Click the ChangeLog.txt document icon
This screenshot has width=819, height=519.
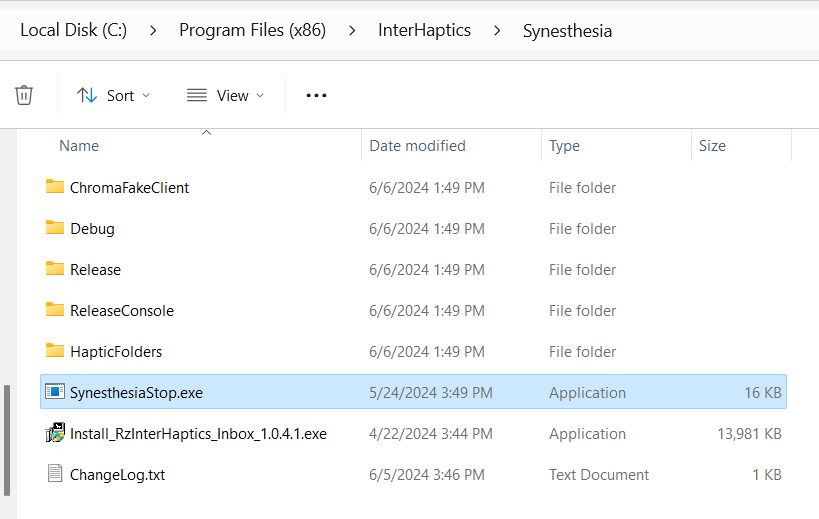(x=55, y=474)
